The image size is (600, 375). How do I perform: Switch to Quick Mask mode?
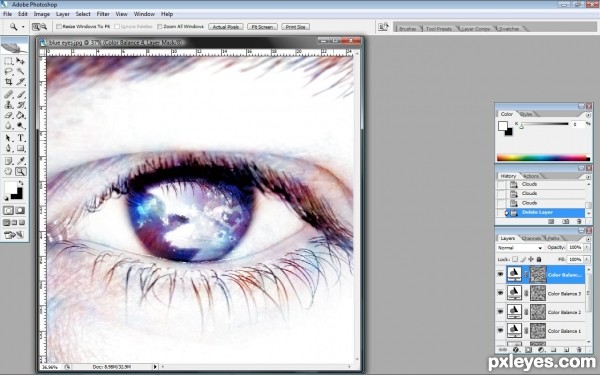pos(20,210)
